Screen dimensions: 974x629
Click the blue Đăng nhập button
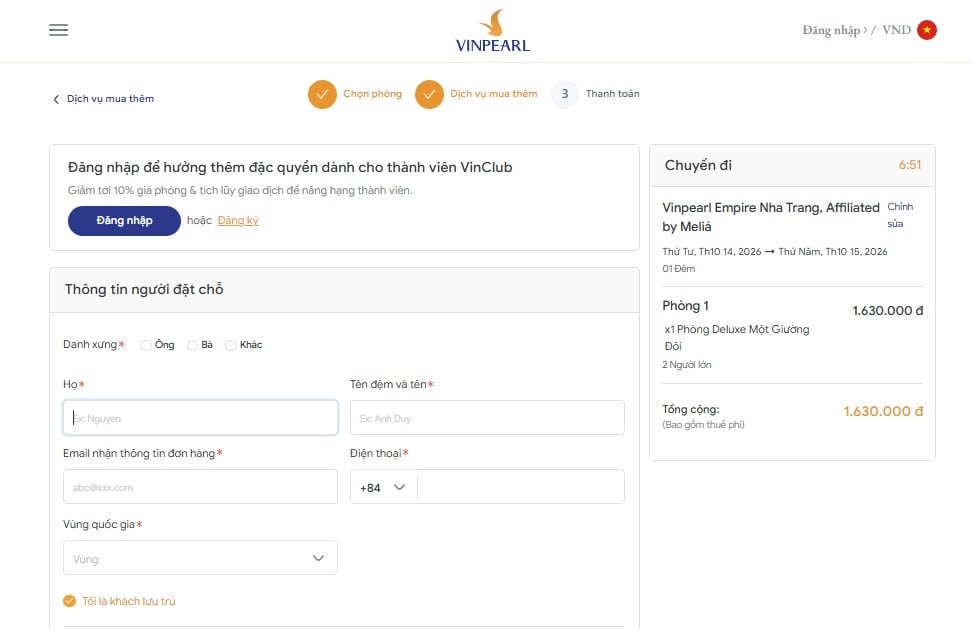pyautogui.click(x=124, y=220)
